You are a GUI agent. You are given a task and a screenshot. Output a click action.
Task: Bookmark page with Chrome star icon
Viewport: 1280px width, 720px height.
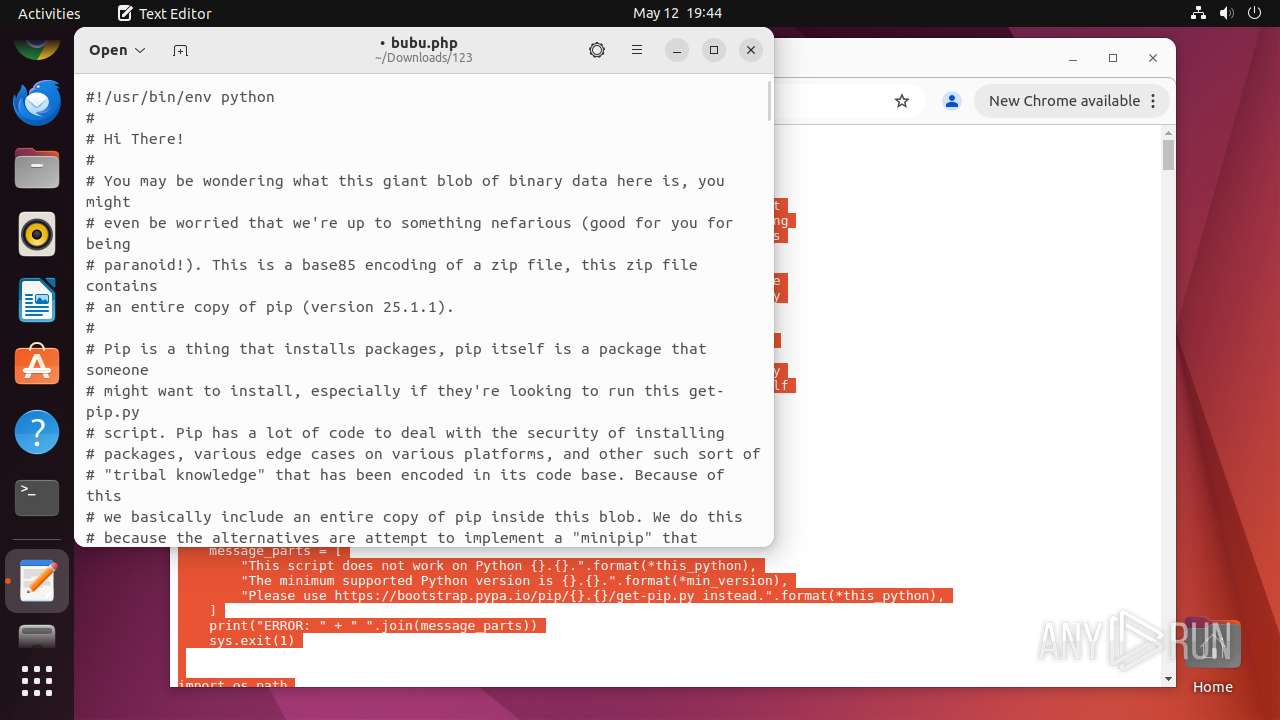(x=902, y=101)
